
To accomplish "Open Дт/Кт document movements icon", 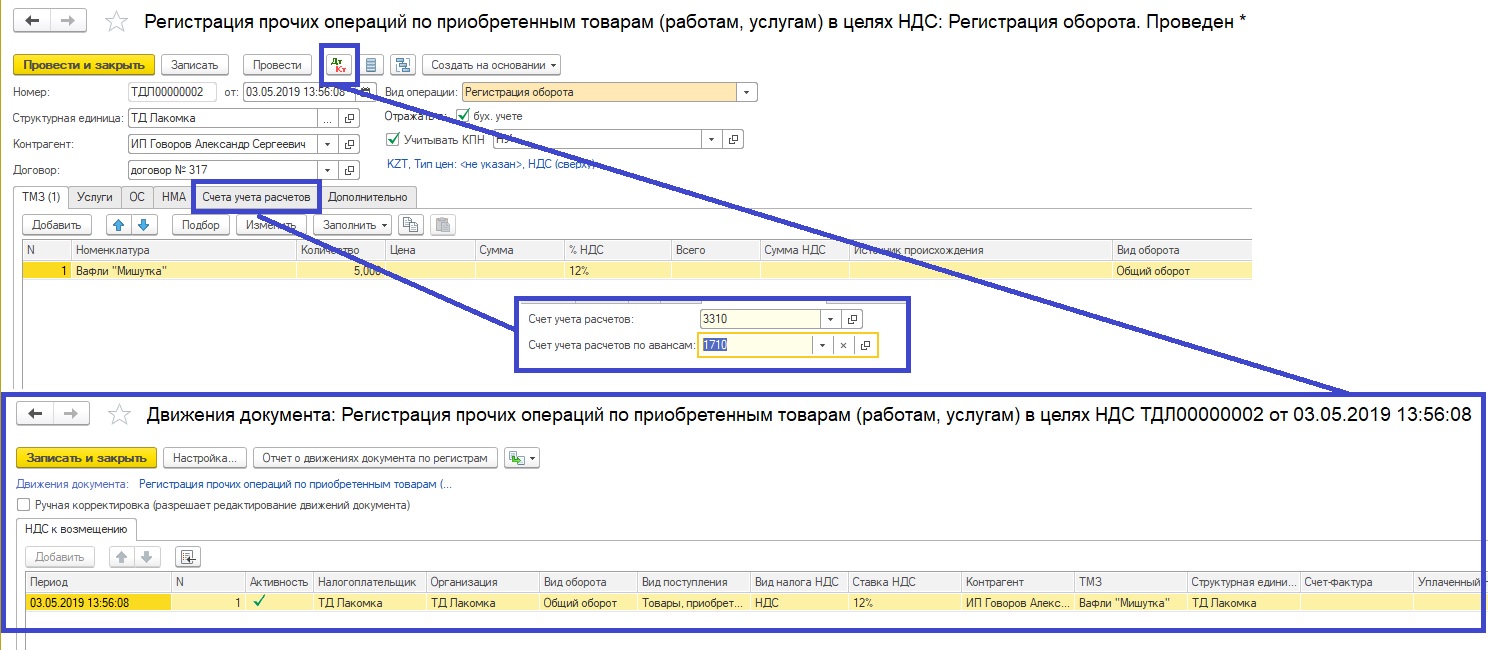I will (339, 65).
